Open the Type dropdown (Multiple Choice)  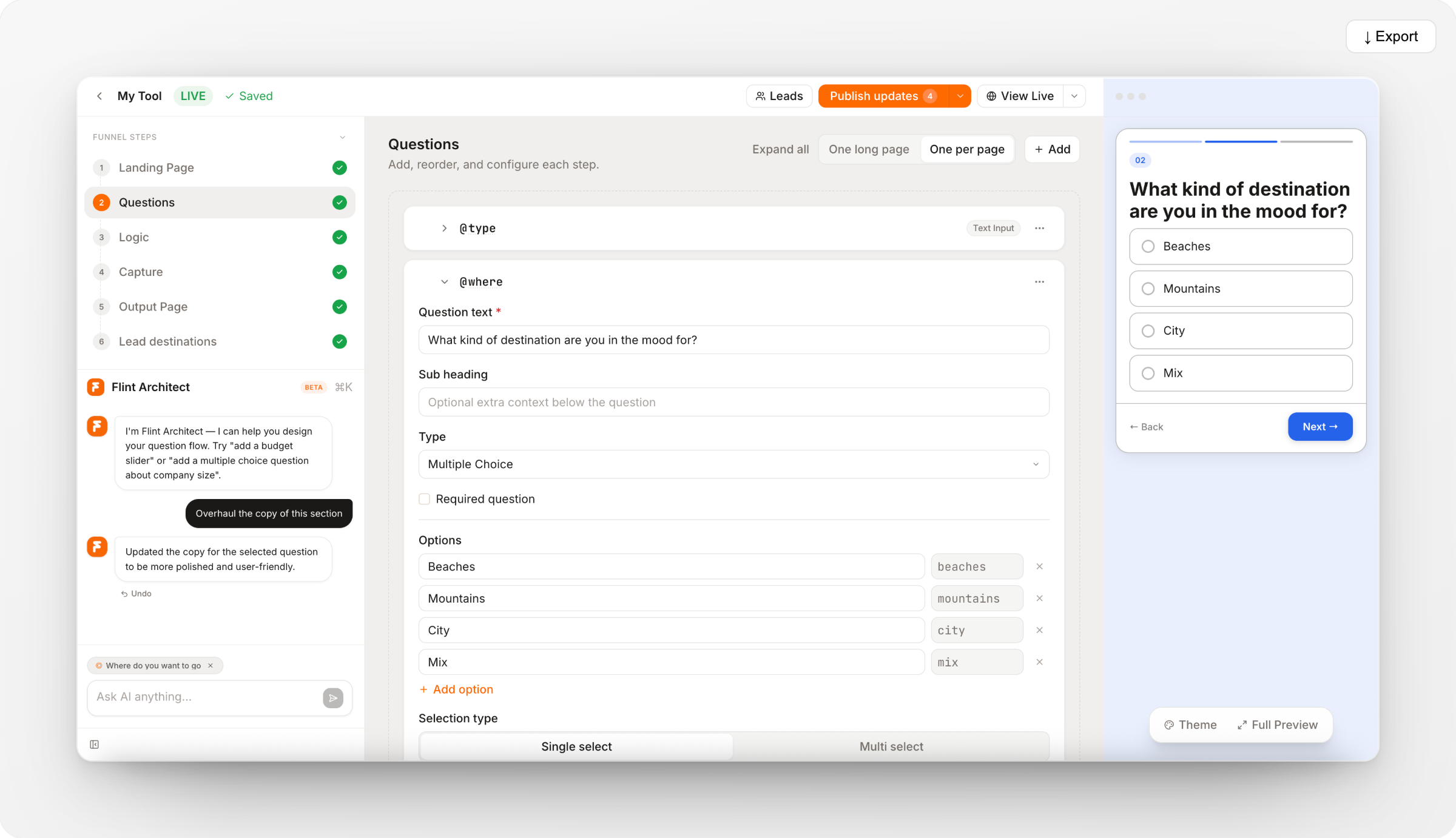[x=733, y=464]
